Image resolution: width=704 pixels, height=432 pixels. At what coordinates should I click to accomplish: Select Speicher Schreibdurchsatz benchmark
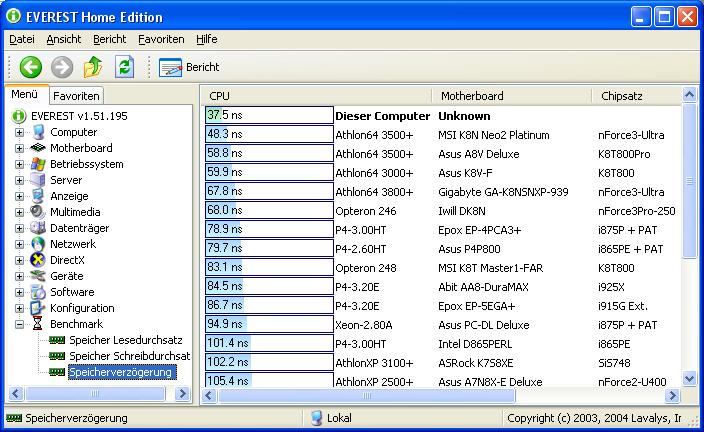click(129, 356)
